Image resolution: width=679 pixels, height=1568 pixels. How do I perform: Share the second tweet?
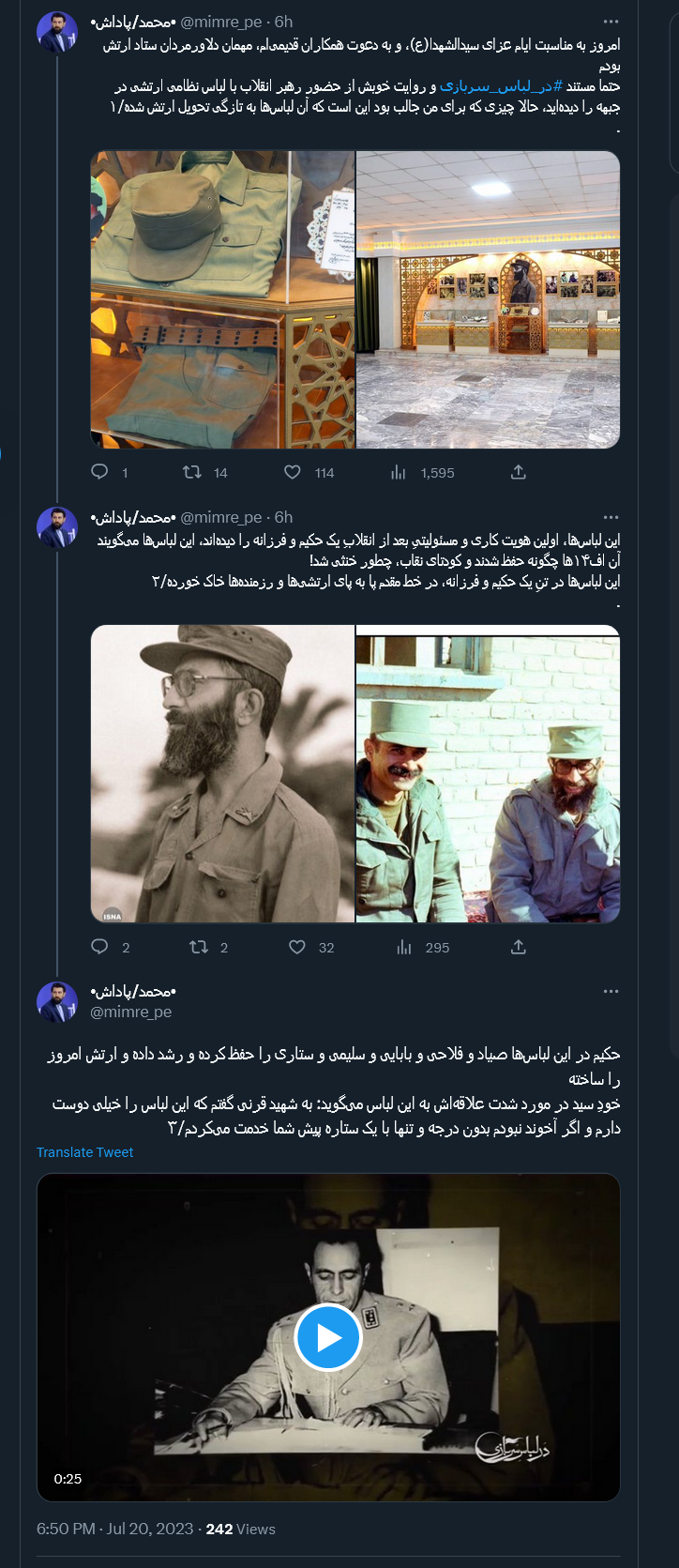pos(519,948)
